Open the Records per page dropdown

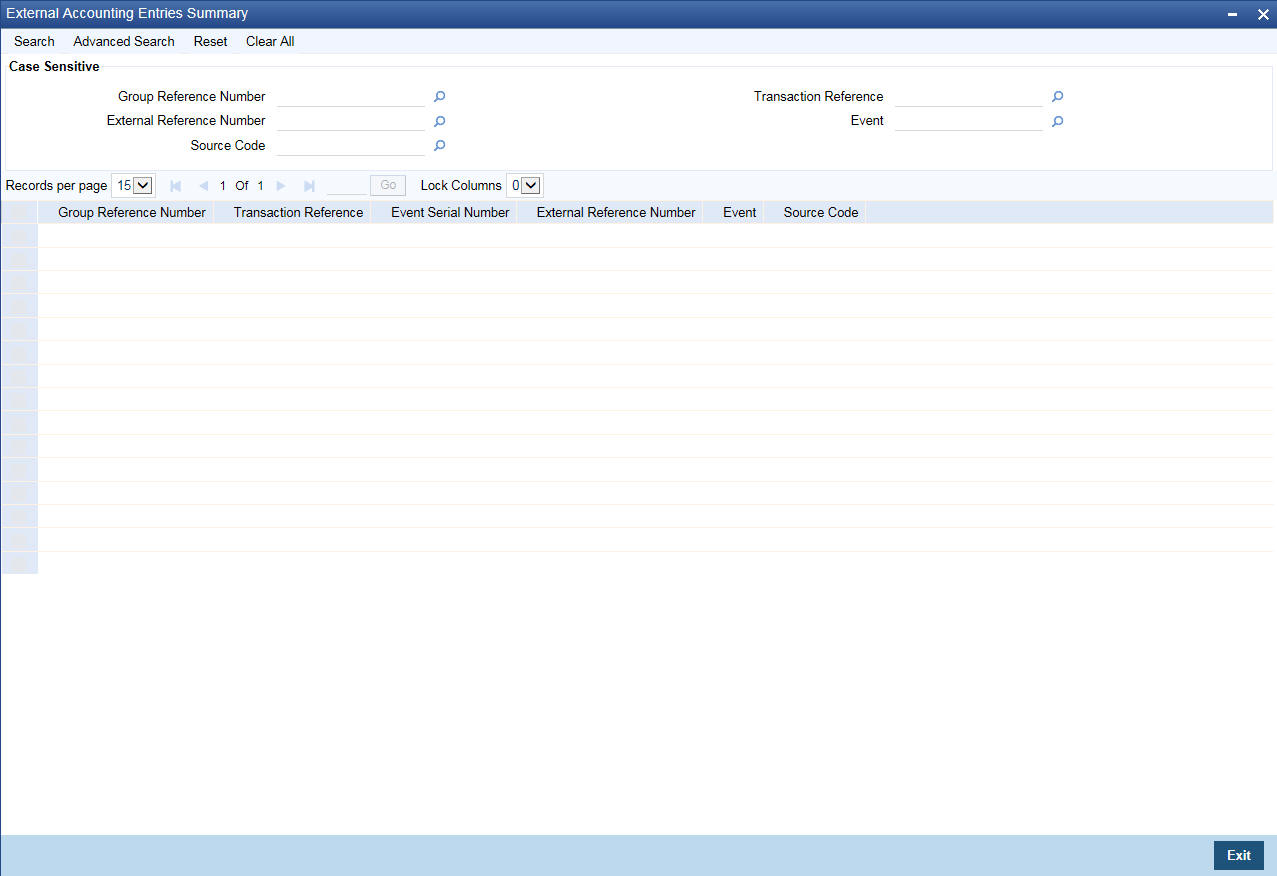click(x=133, y=185)
